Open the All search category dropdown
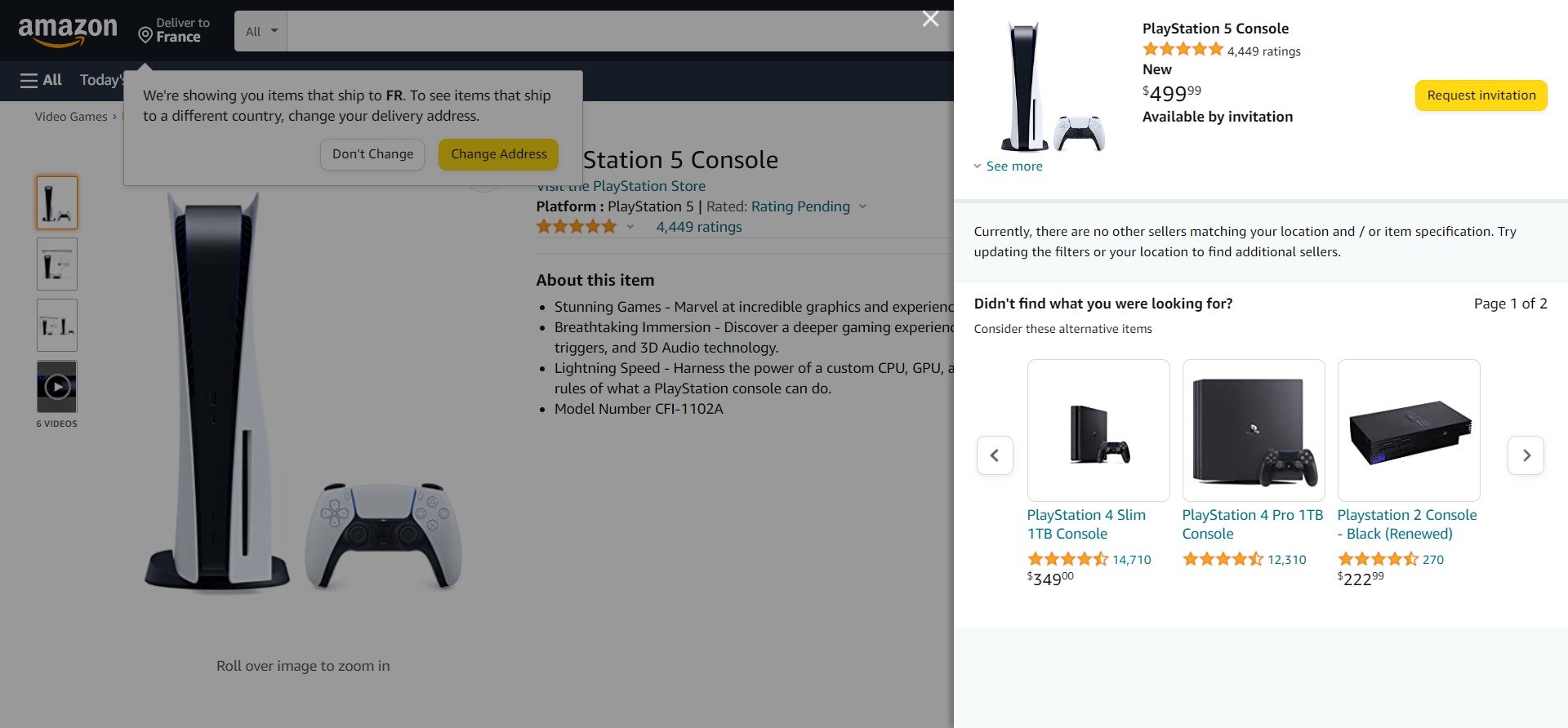Image resolution: width=1568 pixels, height=728 pixels. (261, 32)
